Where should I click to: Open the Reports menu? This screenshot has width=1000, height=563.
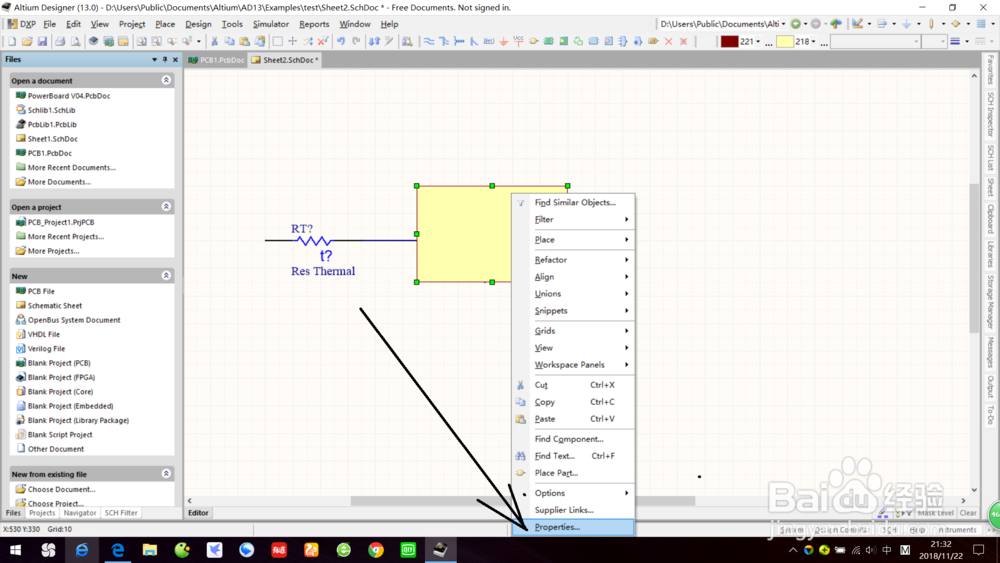[x=314, y=24]
